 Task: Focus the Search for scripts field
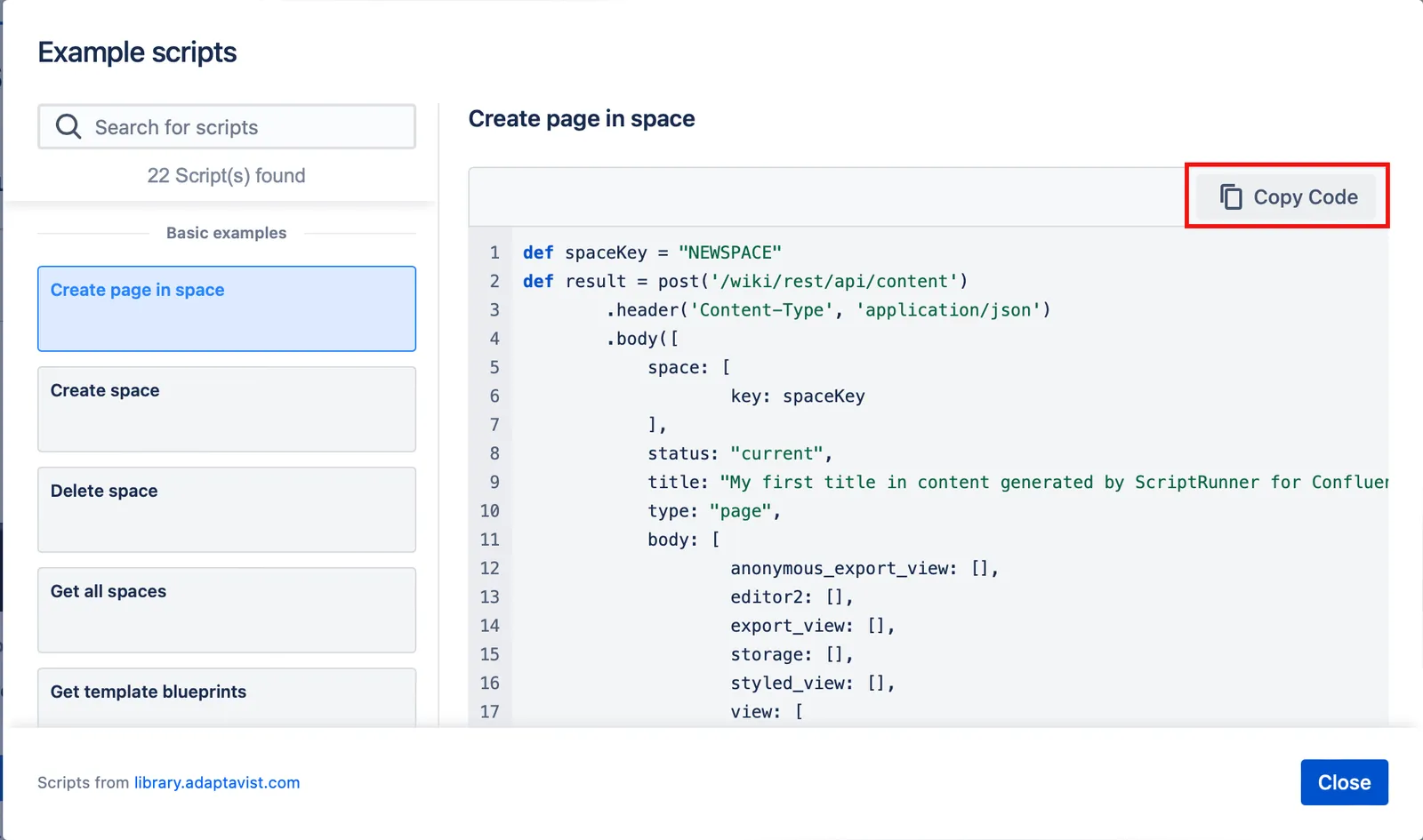[227, 127]
